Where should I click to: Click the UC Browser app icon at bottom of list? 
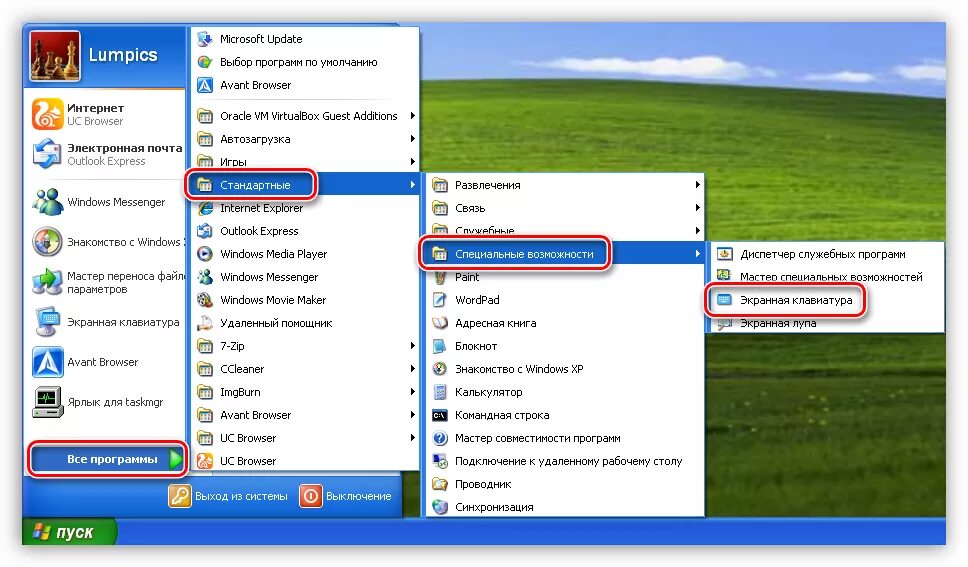point(204,461)
